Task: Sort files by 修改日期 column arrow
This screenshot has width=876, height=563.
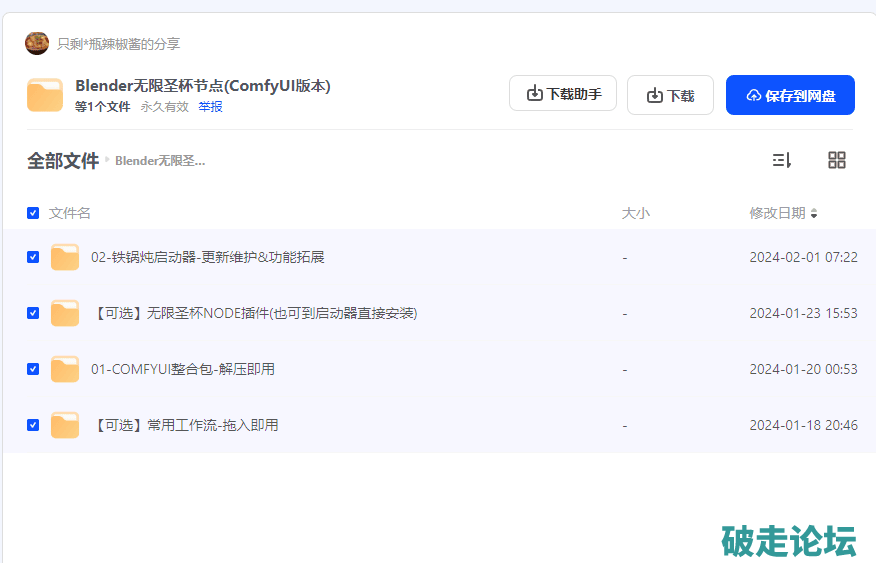Action: [814, 214]
